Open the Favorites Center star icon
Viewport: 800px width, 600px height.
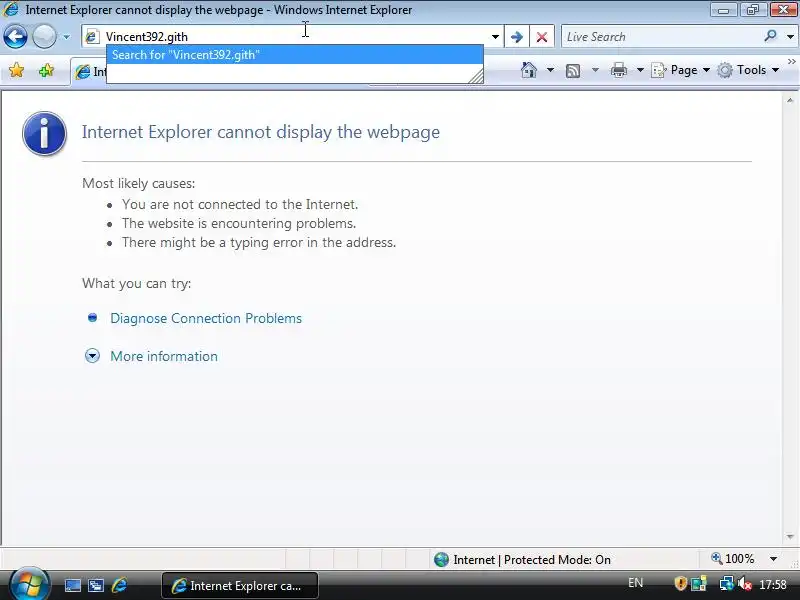tap(16, 70)
